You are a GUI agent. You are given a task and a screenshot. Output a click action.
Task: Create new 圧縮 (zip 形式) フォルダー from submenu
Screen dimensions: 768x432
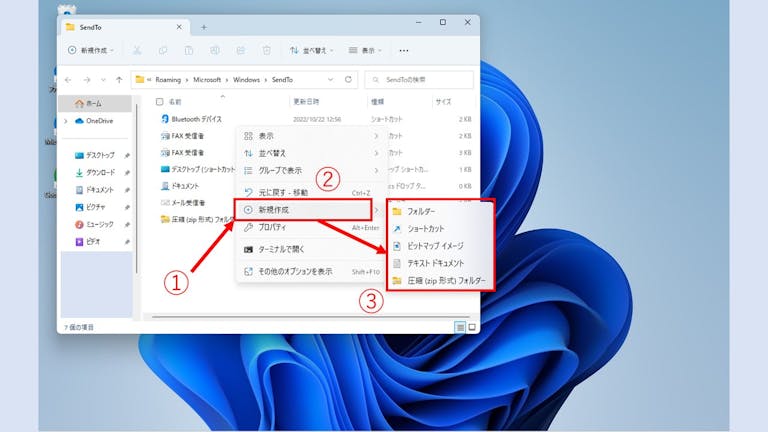(x=441, y=281)
